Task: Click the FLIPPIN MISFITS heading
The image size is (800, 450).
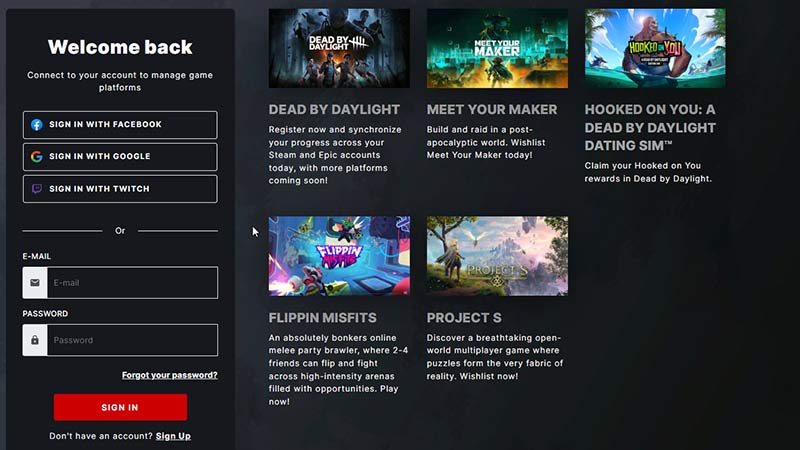Action: (322, 318)
